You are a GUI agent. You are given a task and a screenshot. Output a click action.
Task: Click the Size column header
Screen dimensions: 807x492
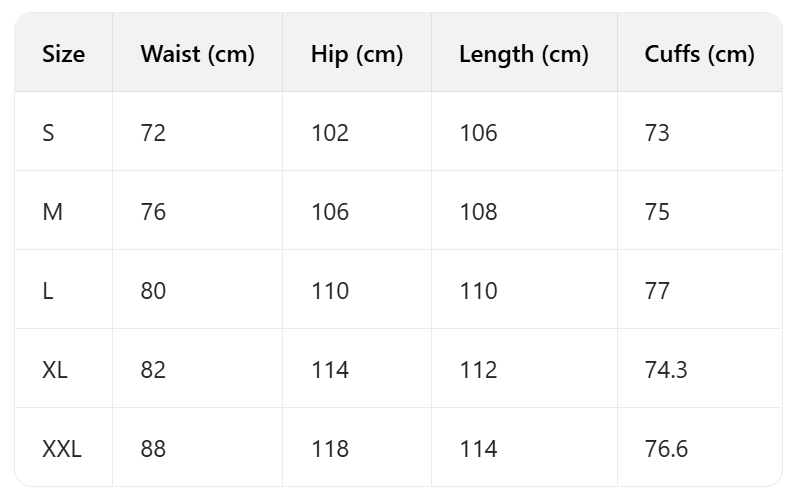pyautogui.click(x=63, y=54)
